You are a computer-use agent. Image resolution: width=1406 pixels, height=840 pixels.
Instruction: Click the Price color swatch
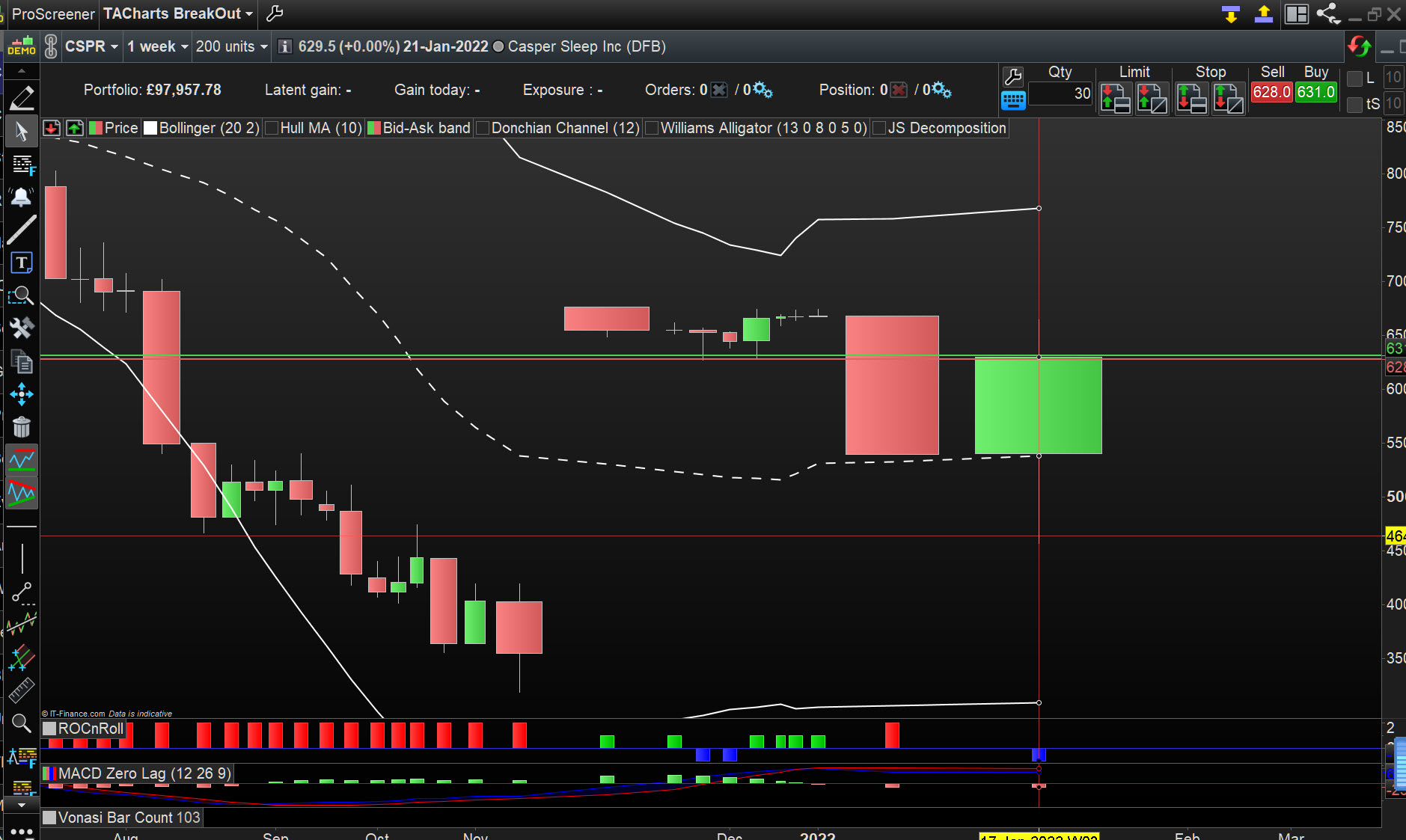coord(96,128)
